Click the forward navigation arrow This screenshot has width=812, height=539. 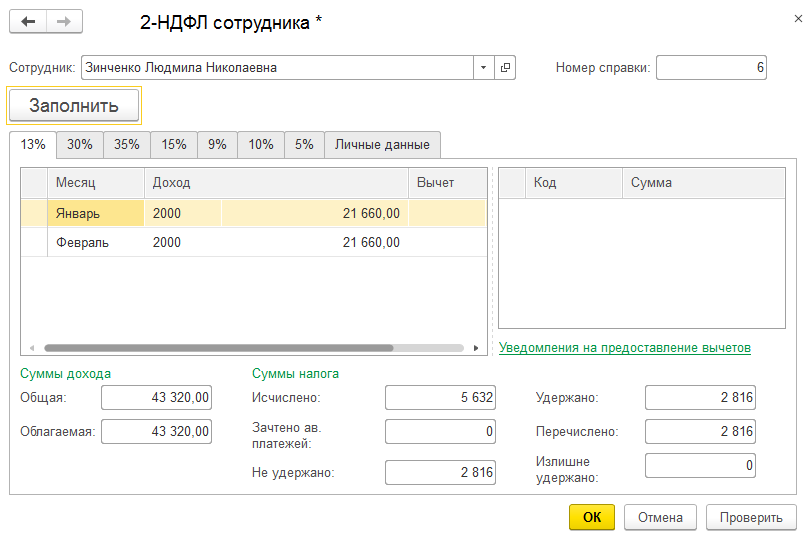(64, 22)
